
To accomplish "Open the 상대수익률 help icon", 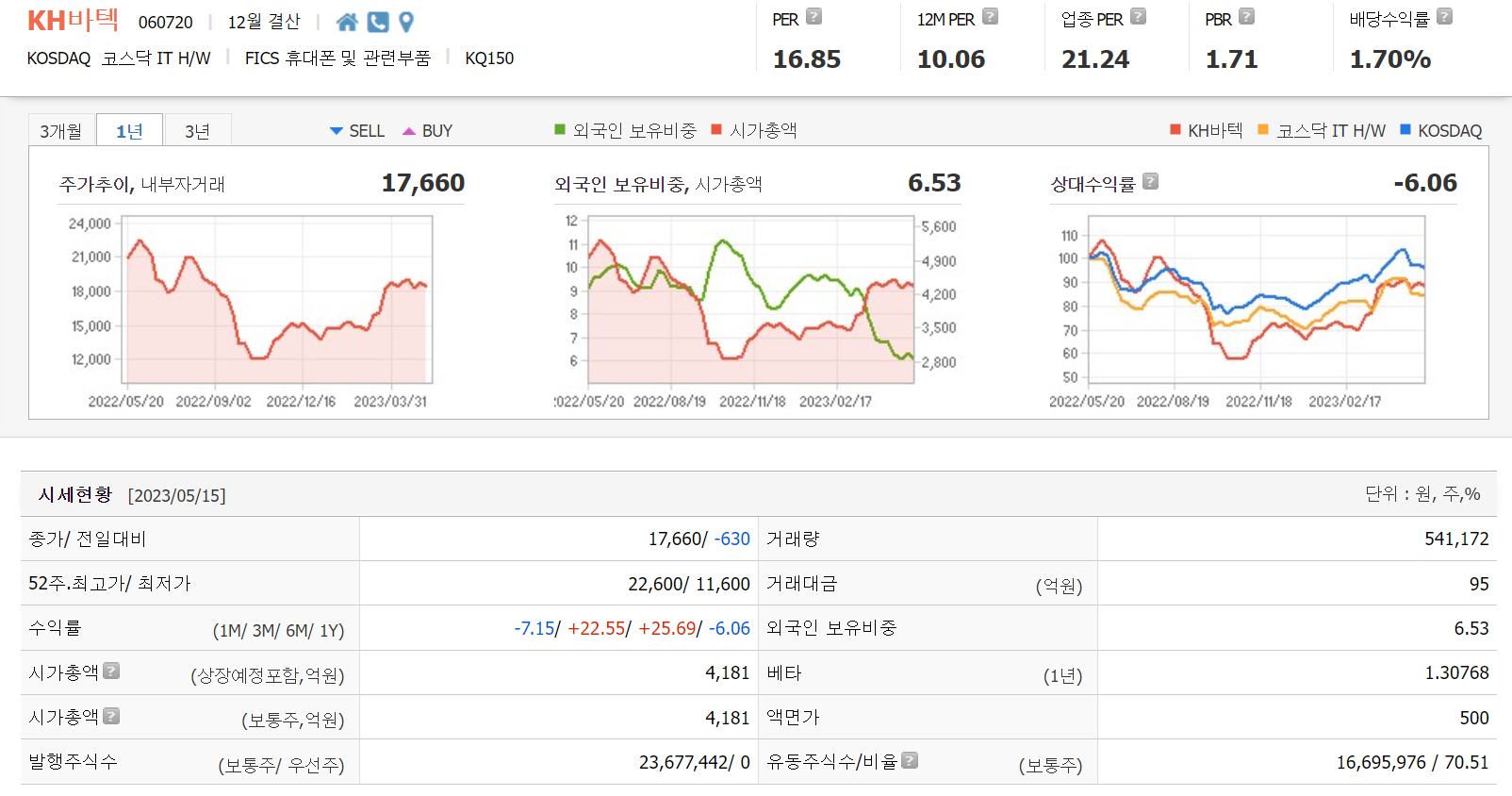I will coord(1150,181).
